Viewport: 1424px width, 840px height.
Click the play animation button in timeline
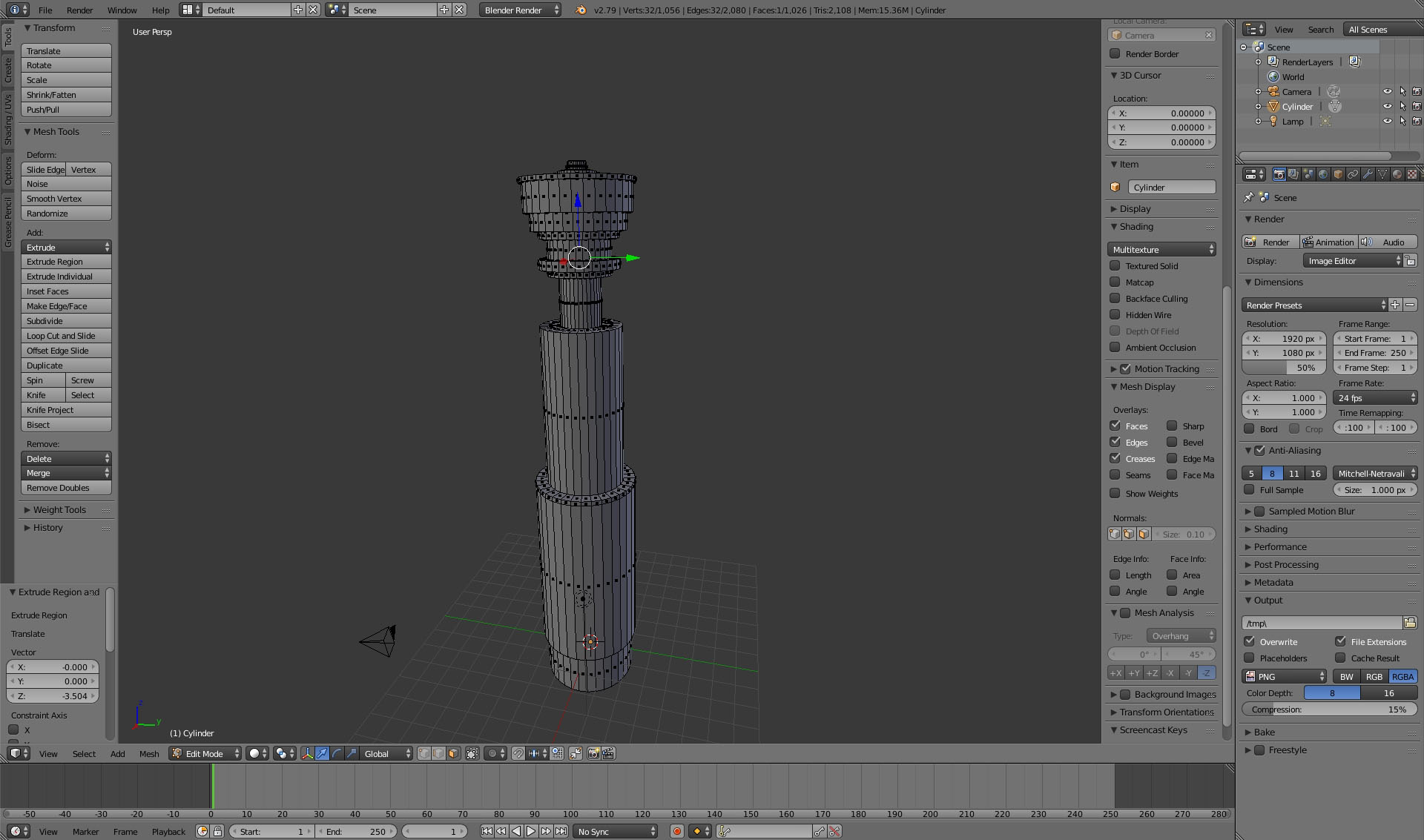531,831
